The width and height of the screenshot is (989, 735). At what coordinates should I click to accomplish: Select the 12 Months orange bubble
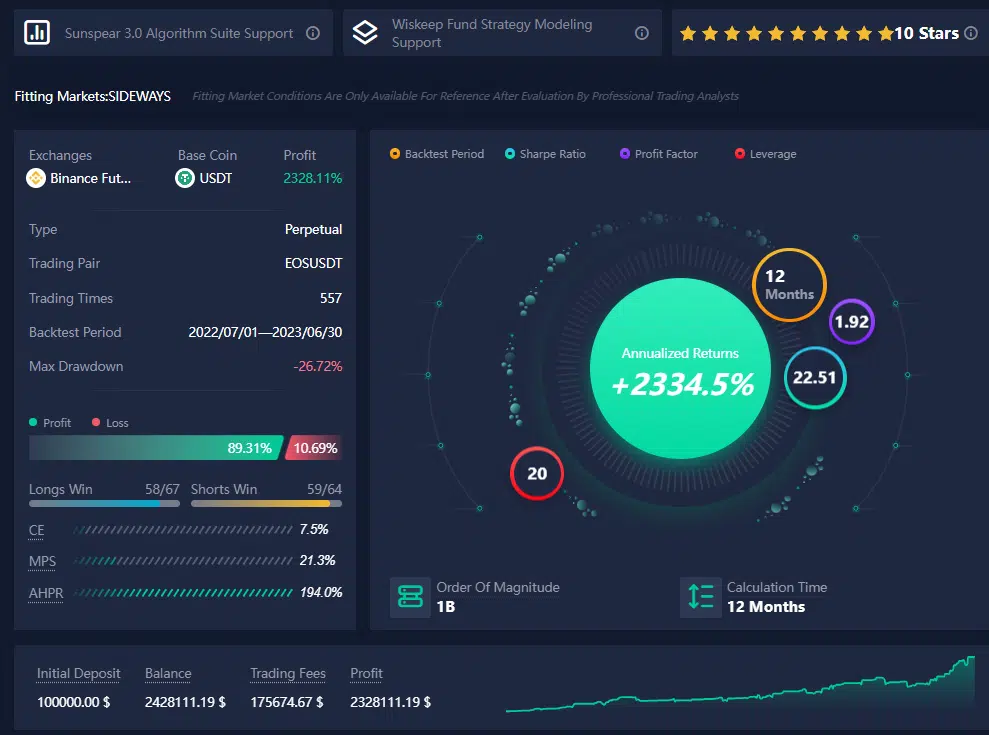tap(789, 285)
